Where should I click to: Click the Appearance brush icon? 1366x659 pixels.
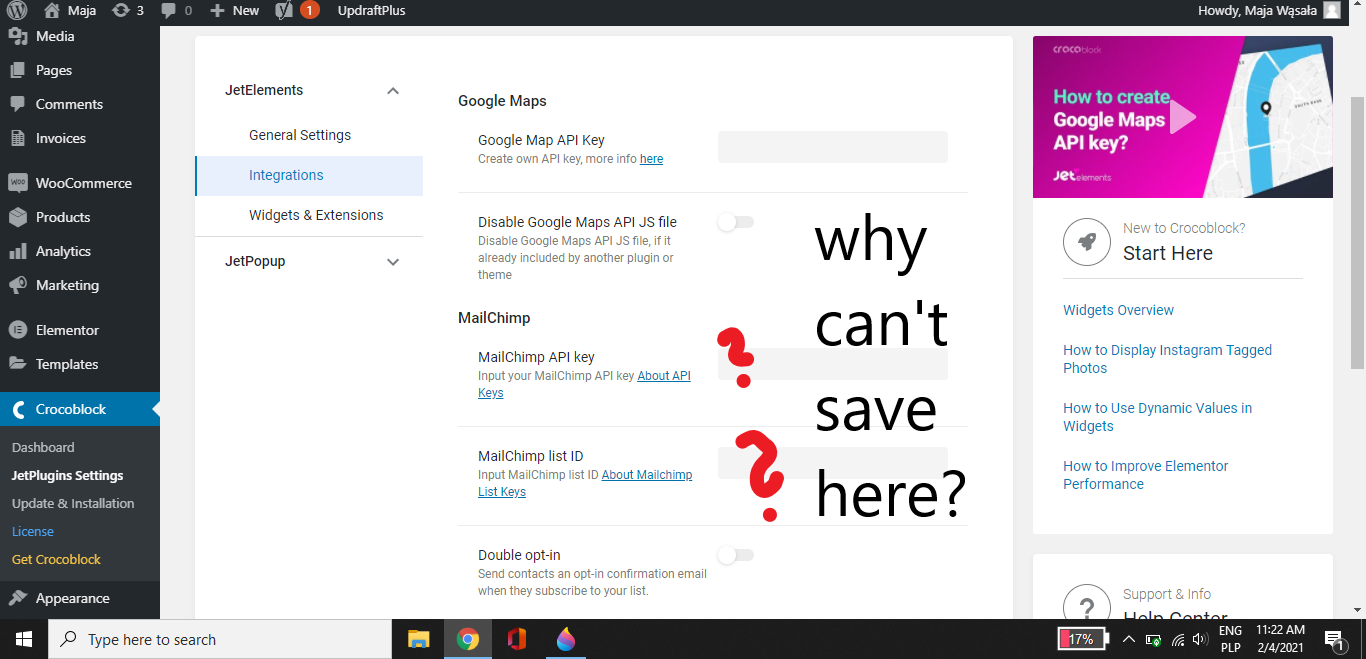tap(17, 598)
